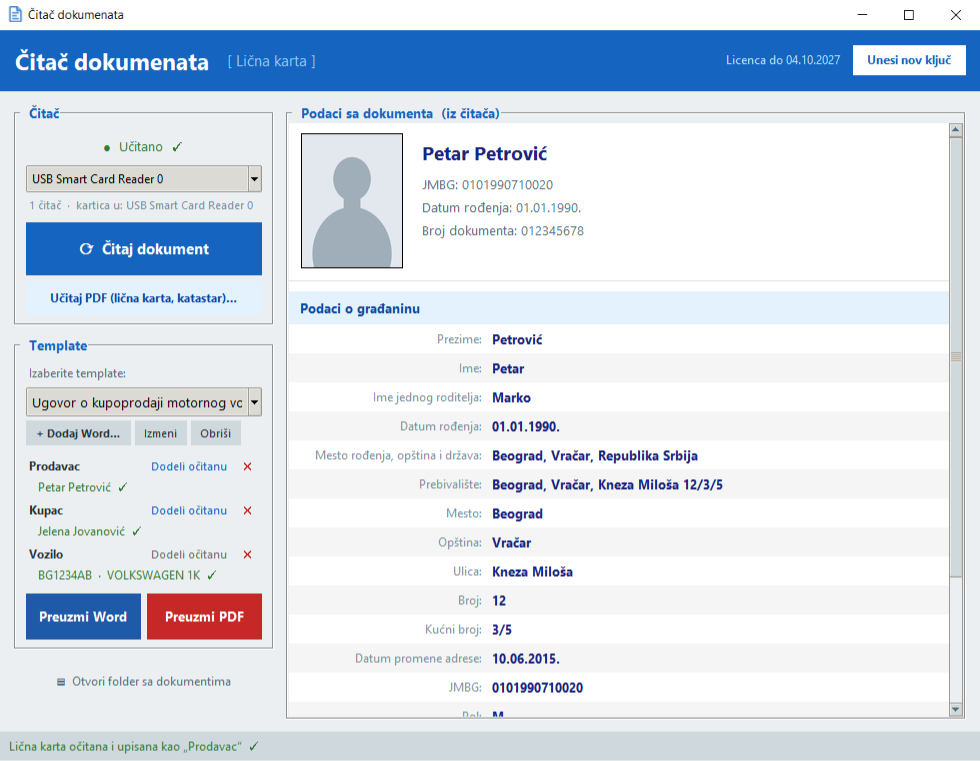The image size is (980, 761).
Task: Click Unesi nov ključ button
Action: coord(909,60)
